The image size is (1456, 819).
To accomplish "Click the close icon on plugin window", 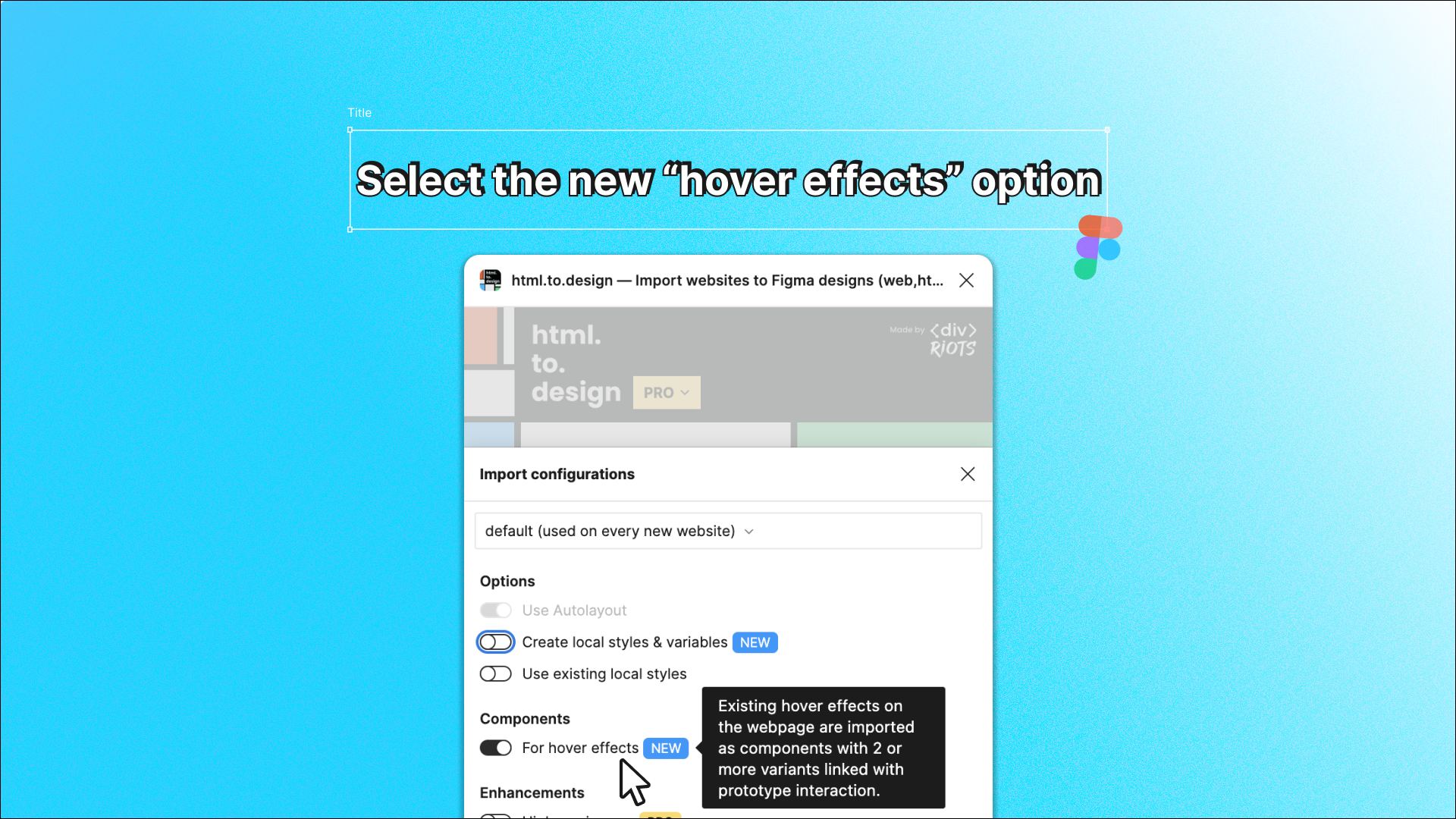I will [x=966, y=280].
